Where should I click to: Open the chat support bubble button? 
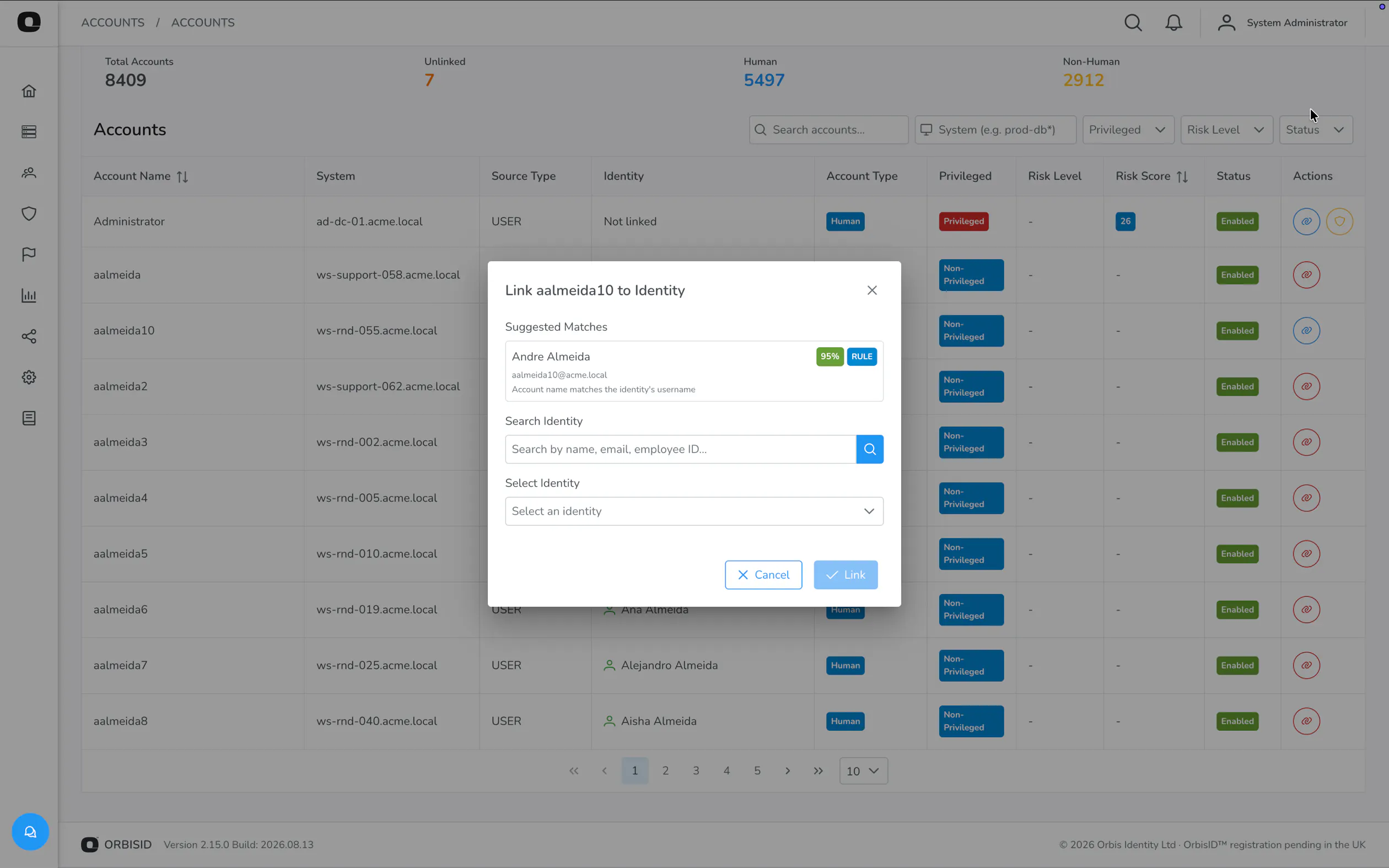click(30, 831)
